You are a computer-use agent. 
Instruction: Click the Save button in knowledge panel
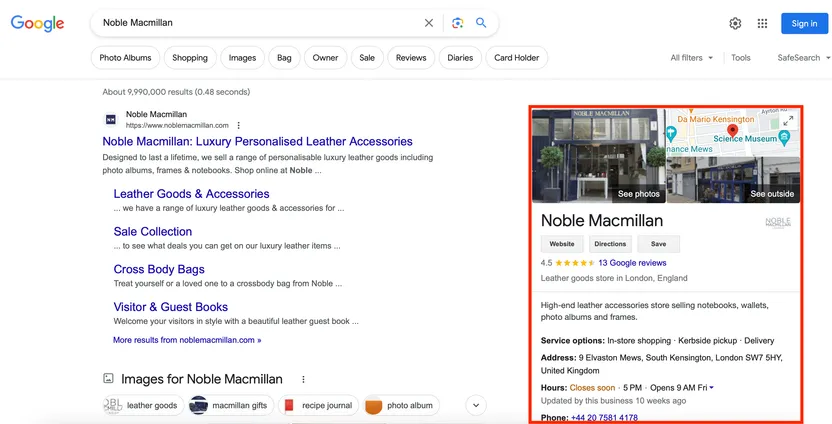click(x=658, y=244)
